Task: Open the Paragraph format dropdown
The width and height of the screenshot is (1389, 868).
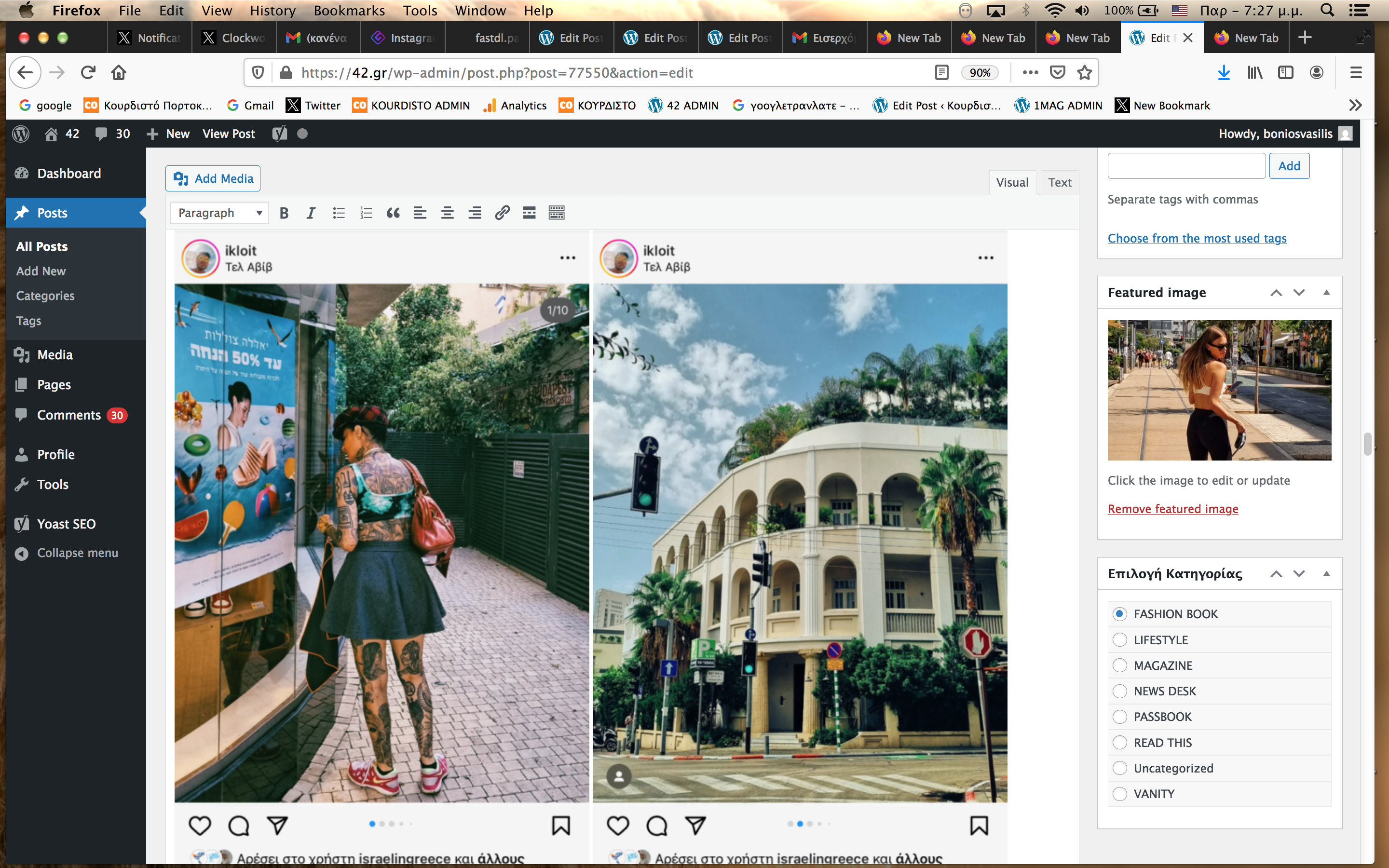Action: 219,213
